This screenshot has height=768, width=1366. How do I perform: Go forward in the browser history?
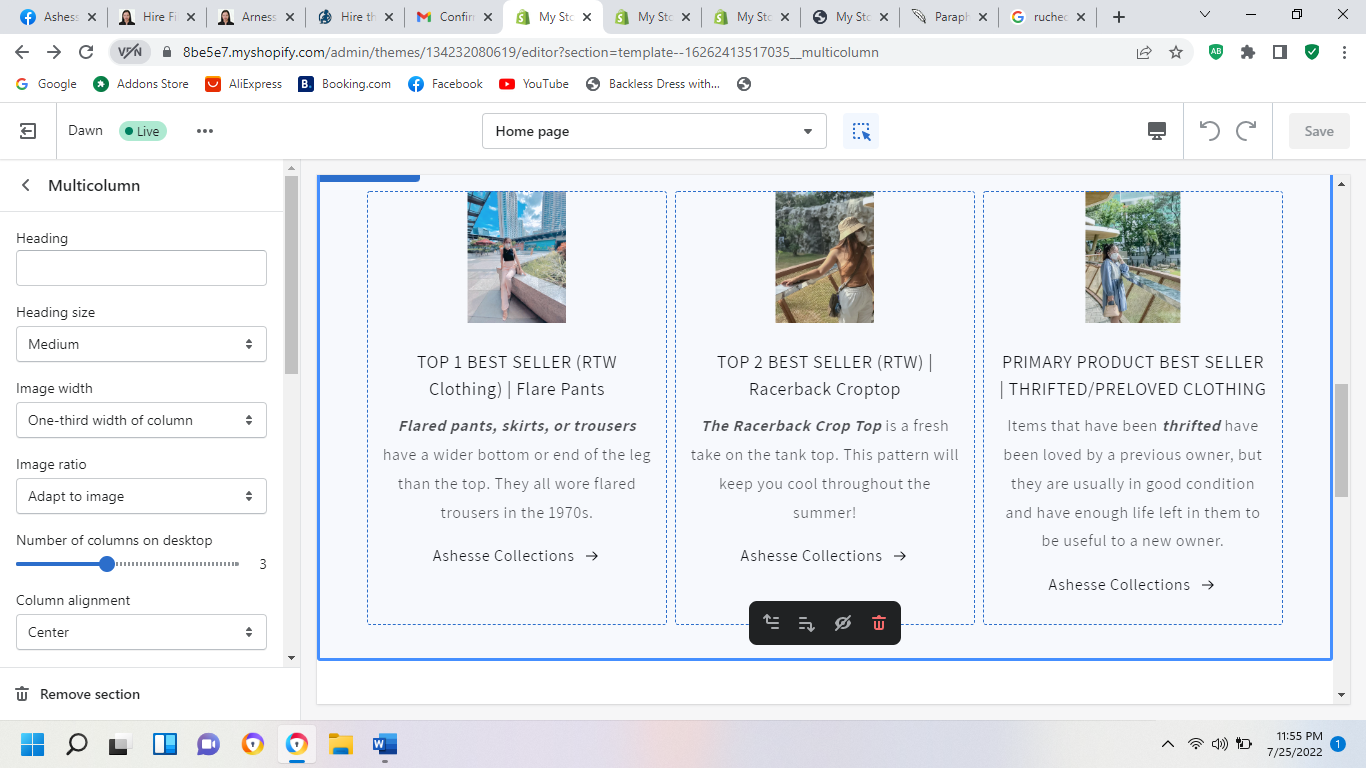(x=54, y=52)
